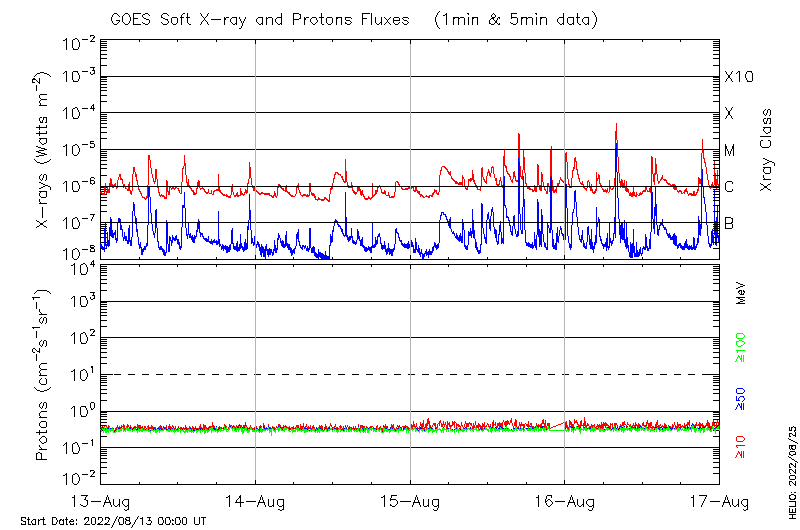Image resolution: width=800 pixels, height=530 pixels.
Task: Select the 15-Aug date label
Action: click(410, 500)
